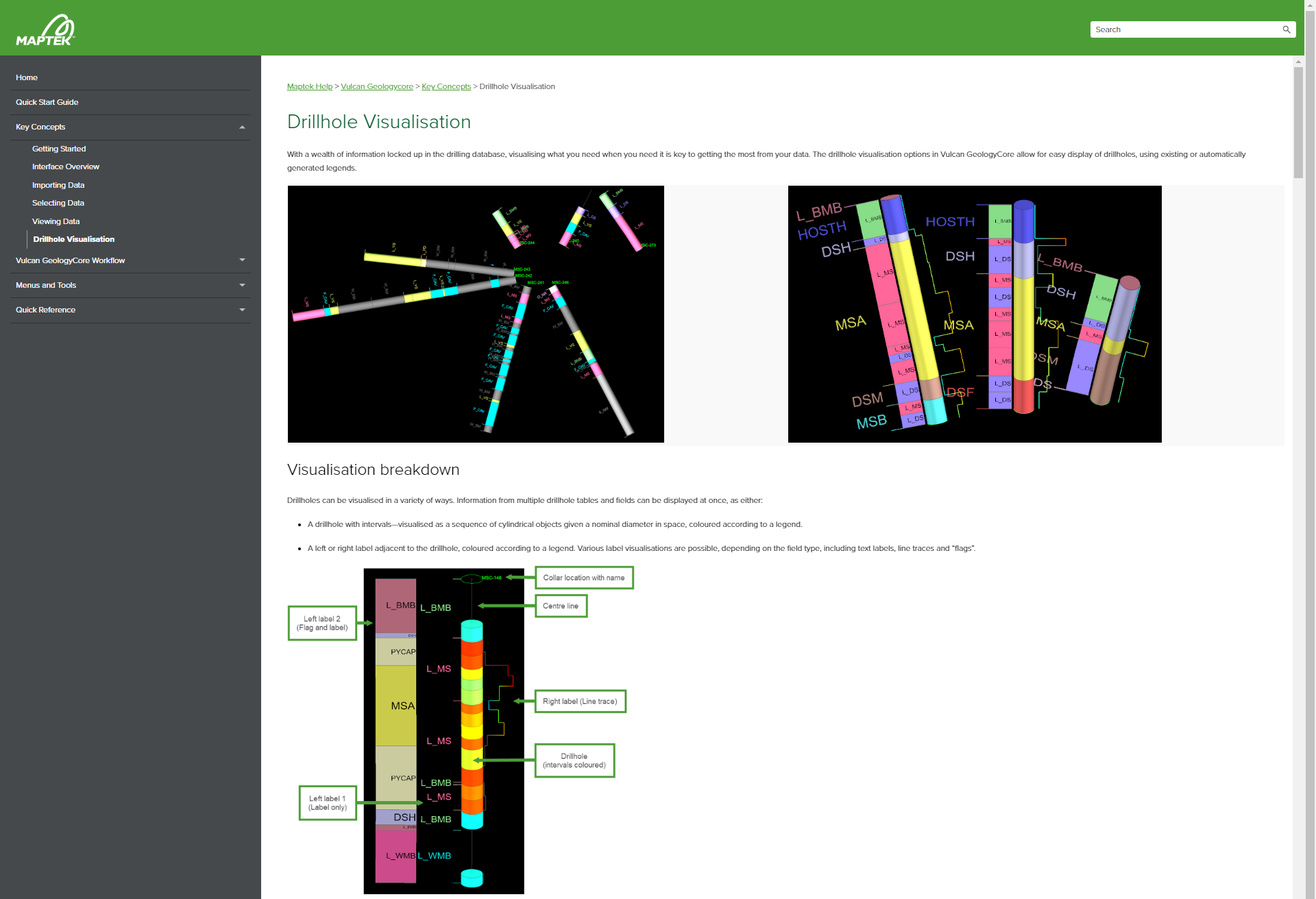Open the Key Concepts breadcrumb link
1316x899 pixels.
(x=446, y=86)
